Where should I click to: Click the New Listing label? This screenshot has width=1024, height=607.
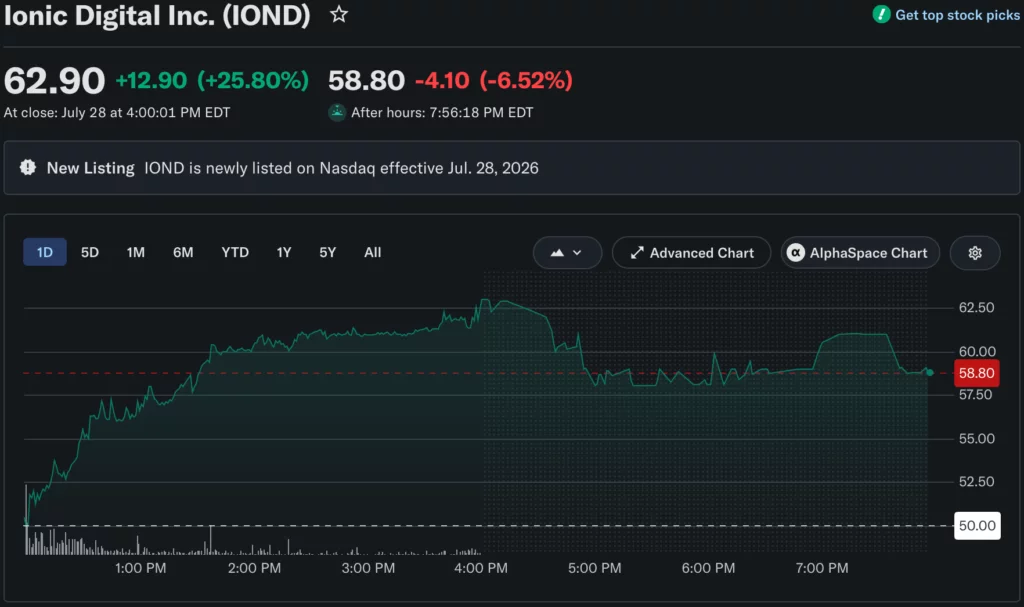coord(90,168)
